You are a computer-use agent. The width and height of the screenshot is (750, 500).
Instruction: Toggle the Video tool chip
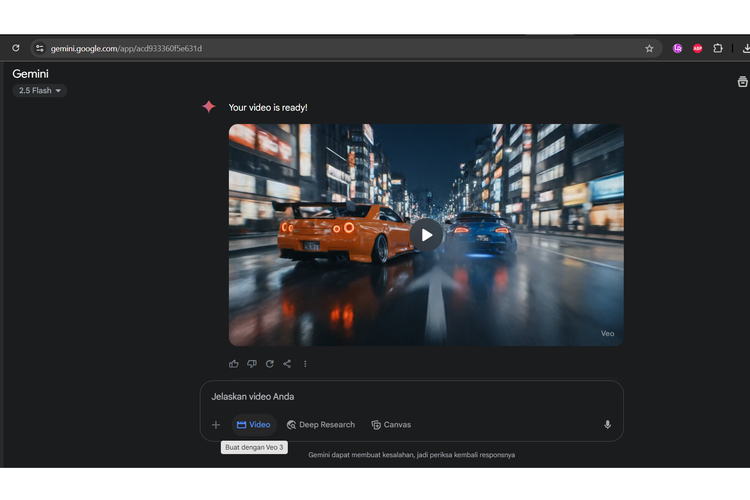[x=254, y=425]
